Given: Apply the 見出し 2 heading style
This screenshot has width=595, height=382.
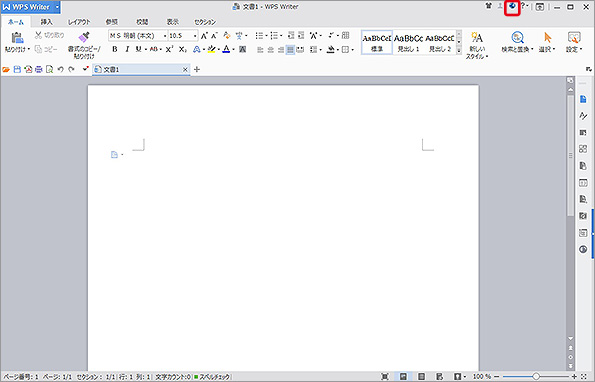Looking at the screenshot, I should [x=439, y=42].
